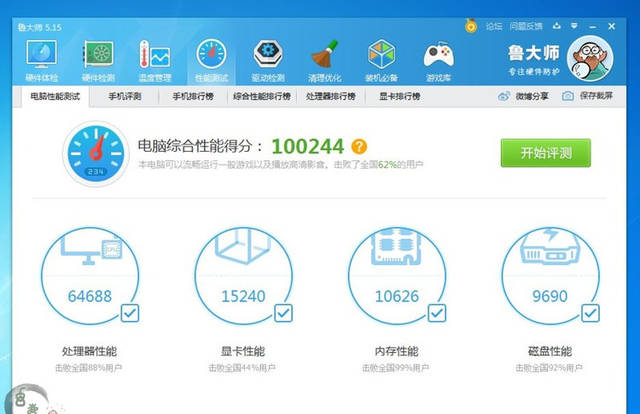Click the 微博分享 share link
The height and width of the screenshot is (414, 640).
click(x=532, y=96)
